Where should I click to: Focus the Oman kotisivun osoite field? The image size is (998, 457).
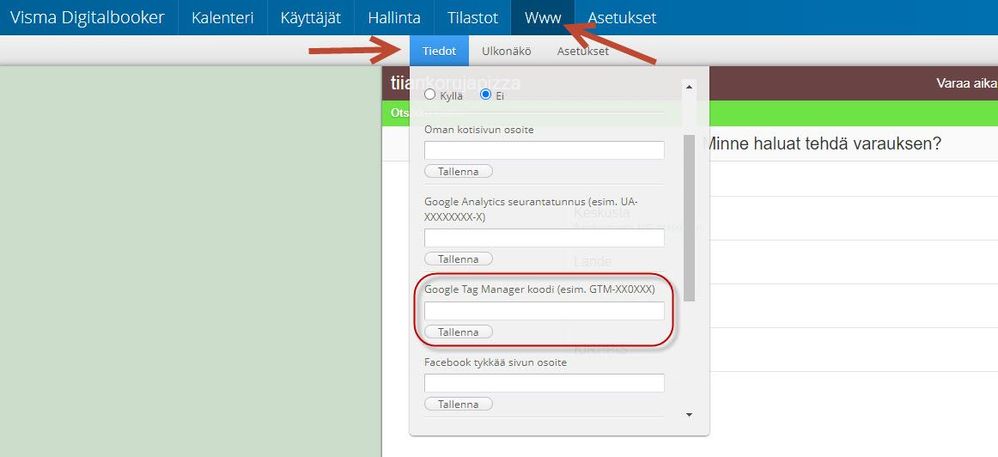(x=544, y=150)
